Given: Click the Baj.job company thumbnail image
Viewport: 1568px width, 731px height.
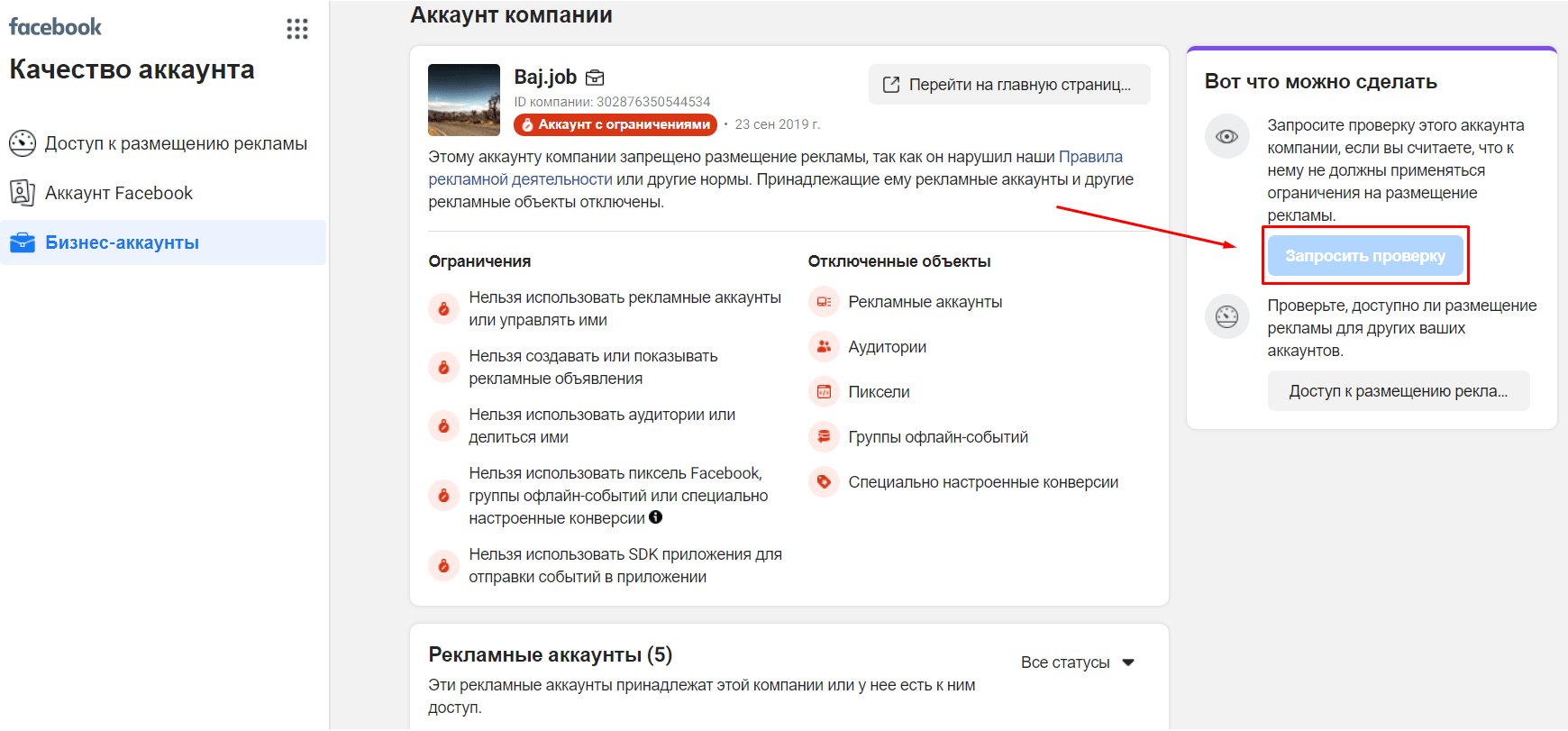Looking at the screenshot, I should tap(464, 100).
